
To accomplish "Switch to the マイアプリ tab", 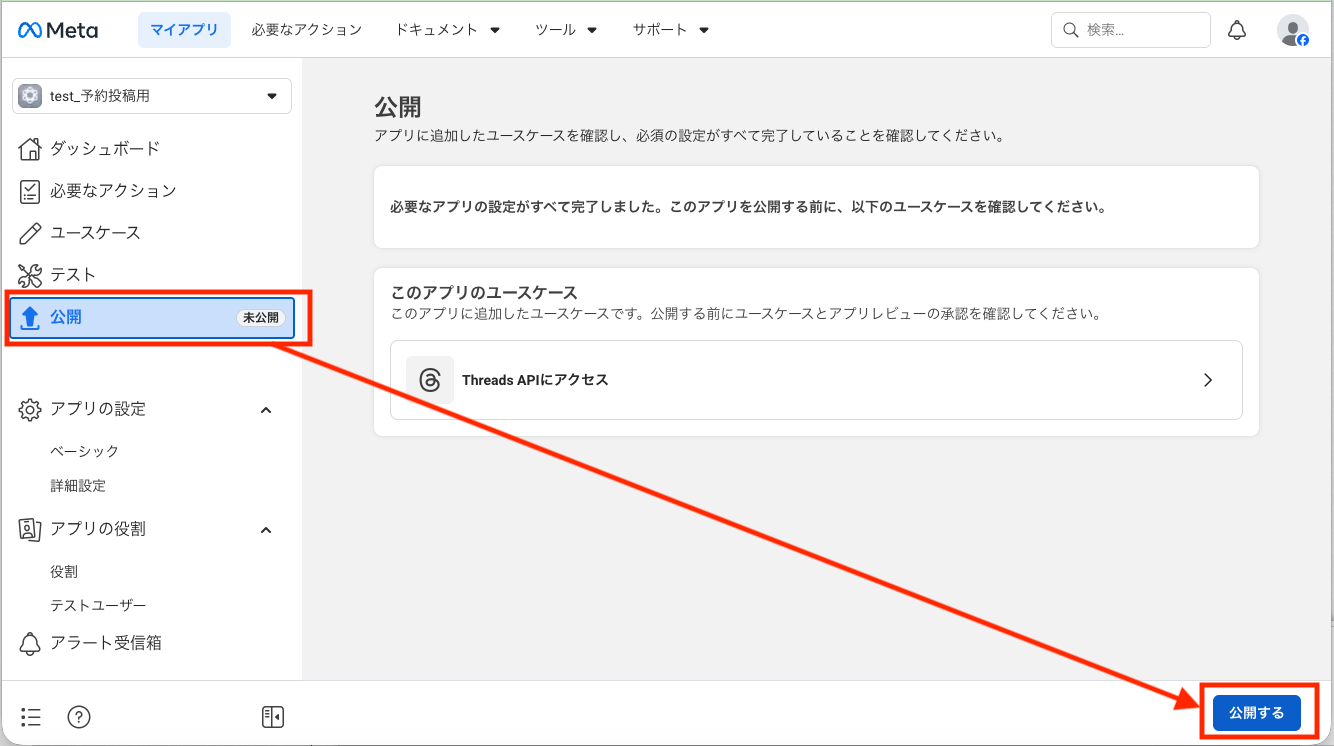I will pyautogui.click(x=184, y=30).
